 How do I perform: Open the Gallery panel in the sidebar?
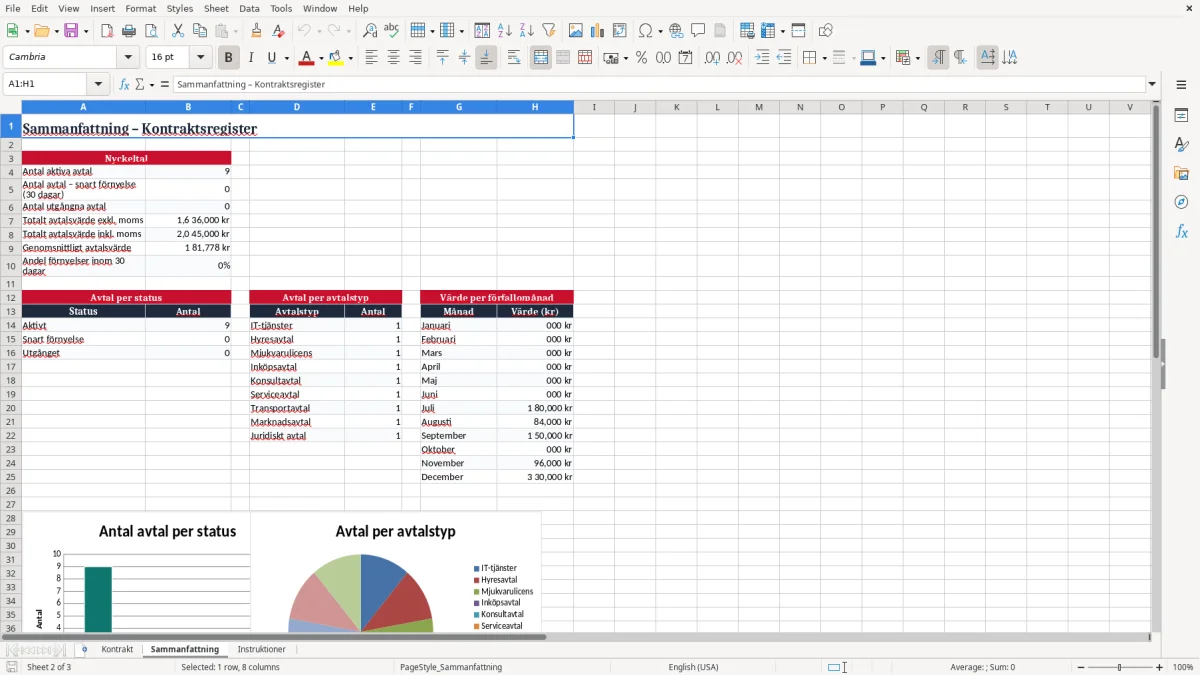[1181, 173]
